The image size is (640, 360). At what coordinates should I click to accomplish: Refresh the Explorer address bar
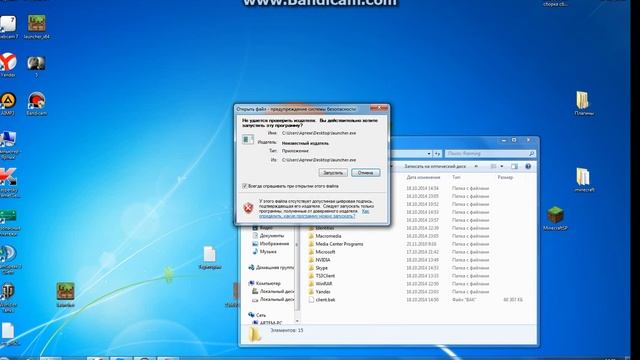tap(437, 153)
